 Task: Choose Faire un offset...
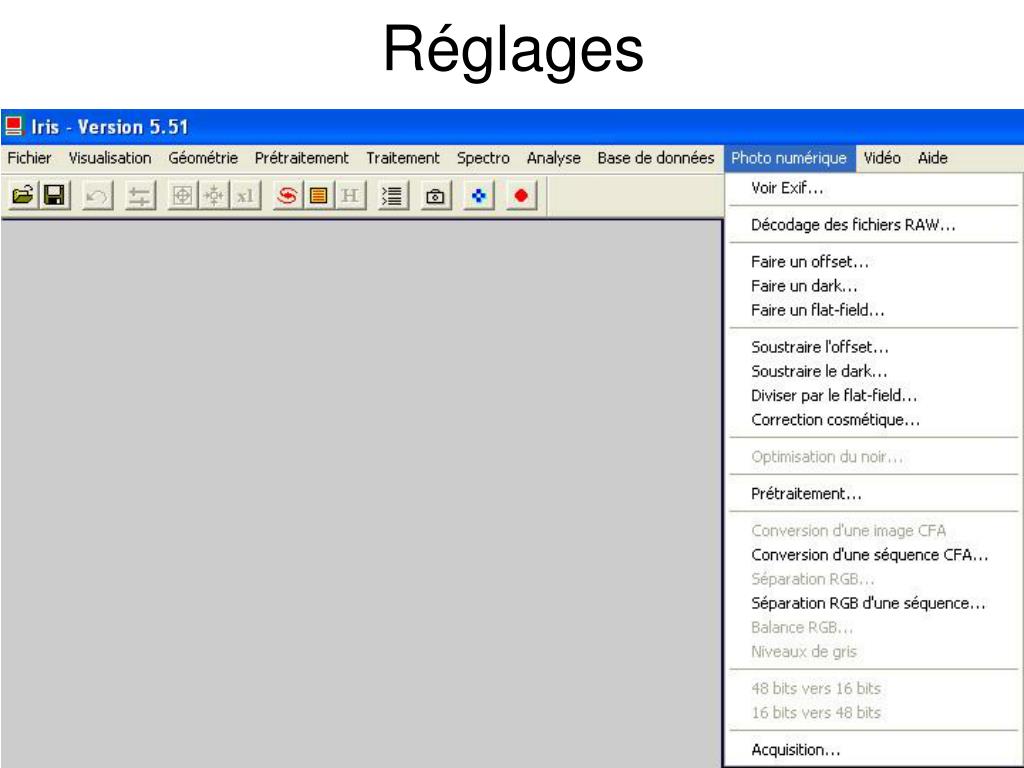[873, 262]
